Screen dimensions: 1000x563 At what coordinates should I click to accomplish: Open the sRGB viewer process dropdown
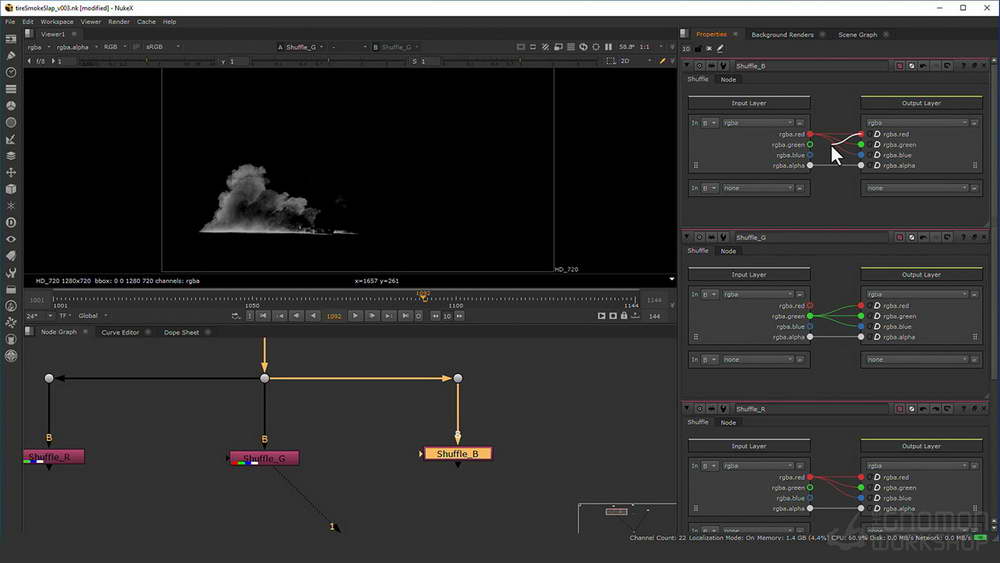[x=163, y=47]
